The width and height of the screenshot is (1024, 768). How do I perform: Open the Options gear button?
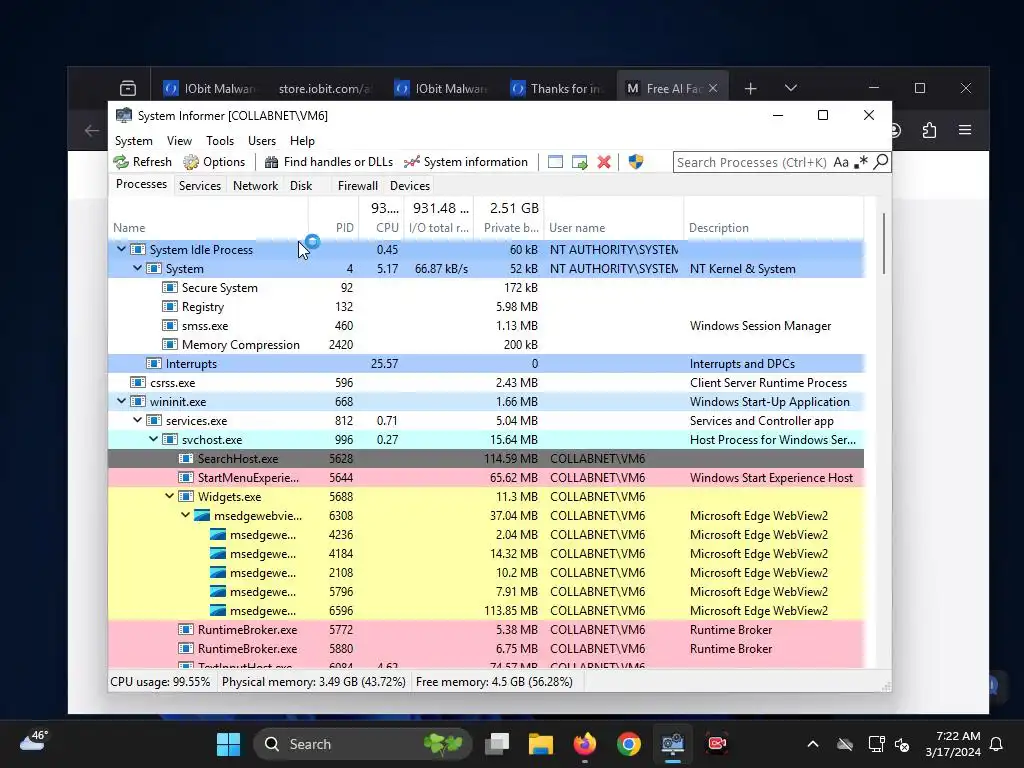[x=214, y=162]
